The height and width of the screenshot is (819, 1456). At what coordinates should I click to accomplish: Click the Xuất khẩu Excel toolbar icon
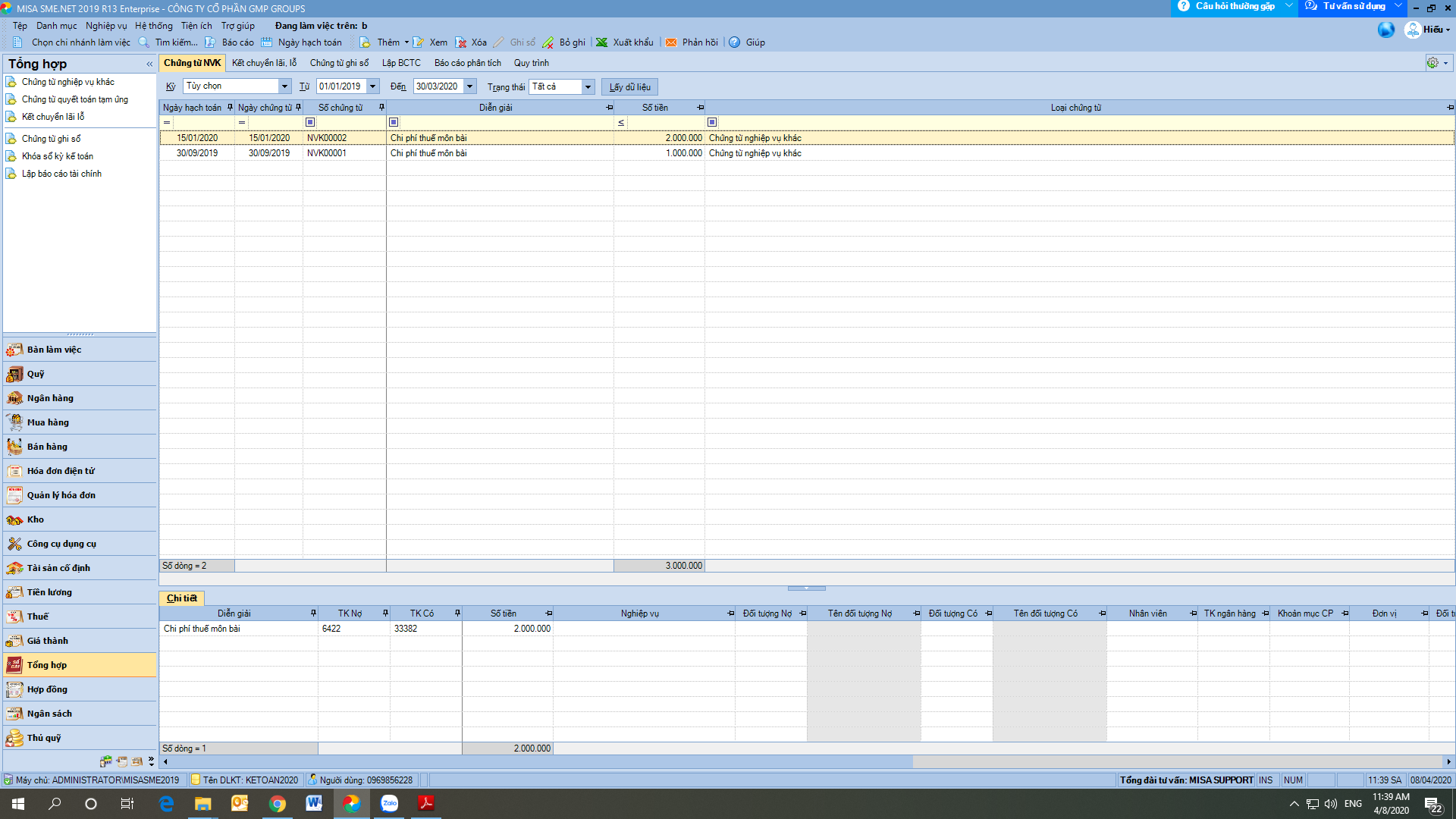point(602,42)
